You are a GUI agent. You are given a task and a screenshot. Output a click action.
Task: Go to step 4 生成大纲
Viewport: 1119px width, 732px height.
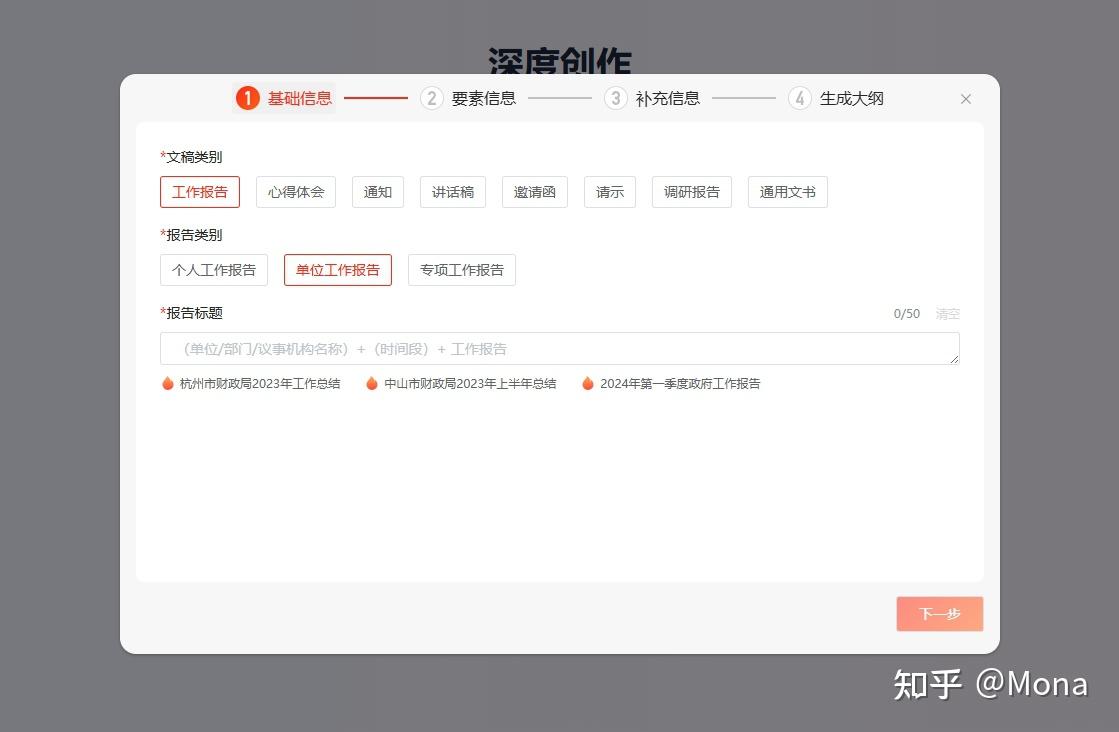pos(836,98)
